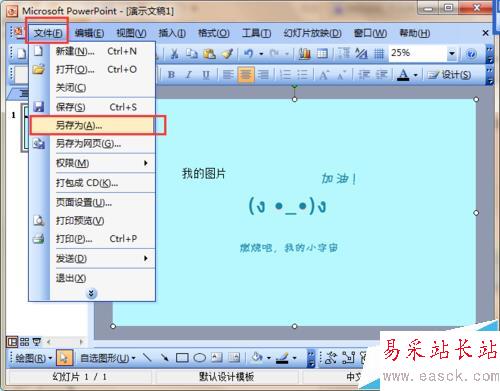Viewport: 500px width, 391px height.
Task: Switch to Slide Sorter view icon
Action: click(24, 342)
